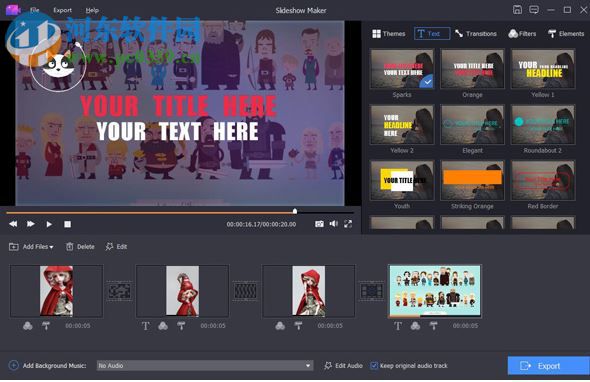Screen dimensions: 590x382
Task: Apply the Orange text template
Action: click(472, 69)
